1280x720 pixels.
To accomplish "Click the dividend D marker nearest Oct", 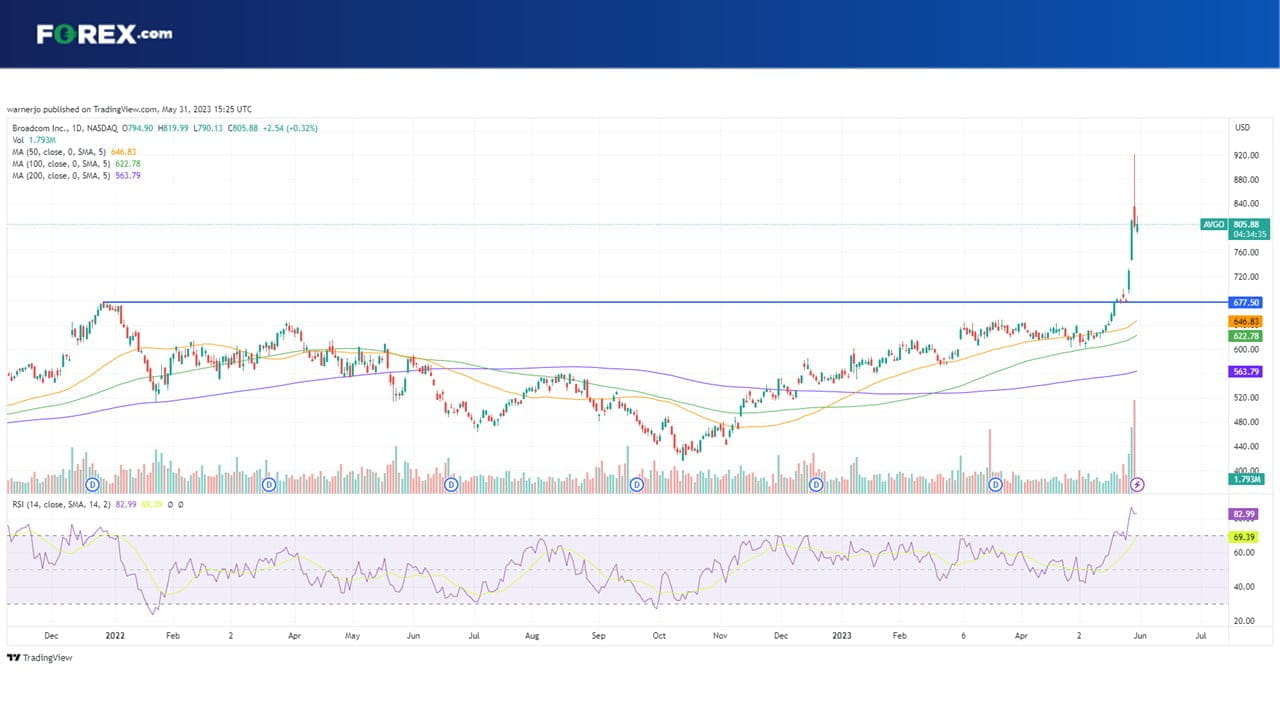I will (x=637, y=484).
